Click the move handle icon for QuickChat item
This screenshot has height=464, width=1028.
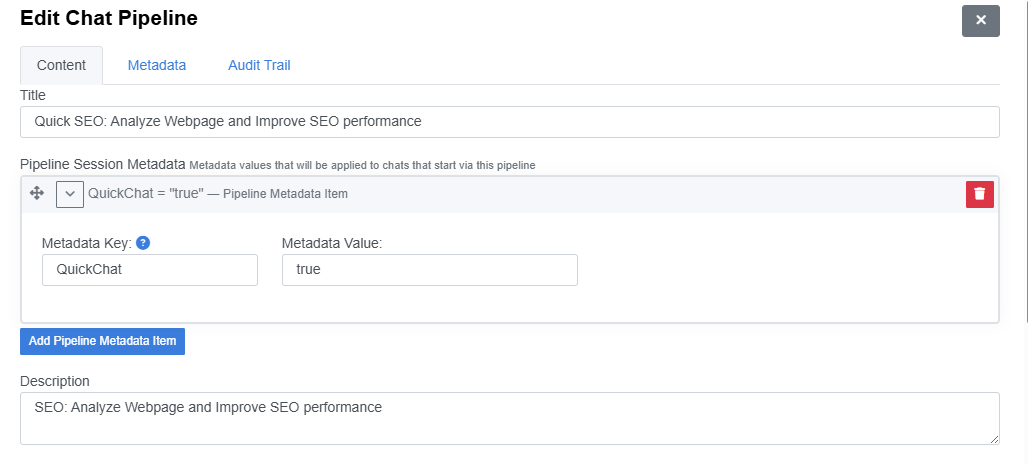(x=37, y=193)
